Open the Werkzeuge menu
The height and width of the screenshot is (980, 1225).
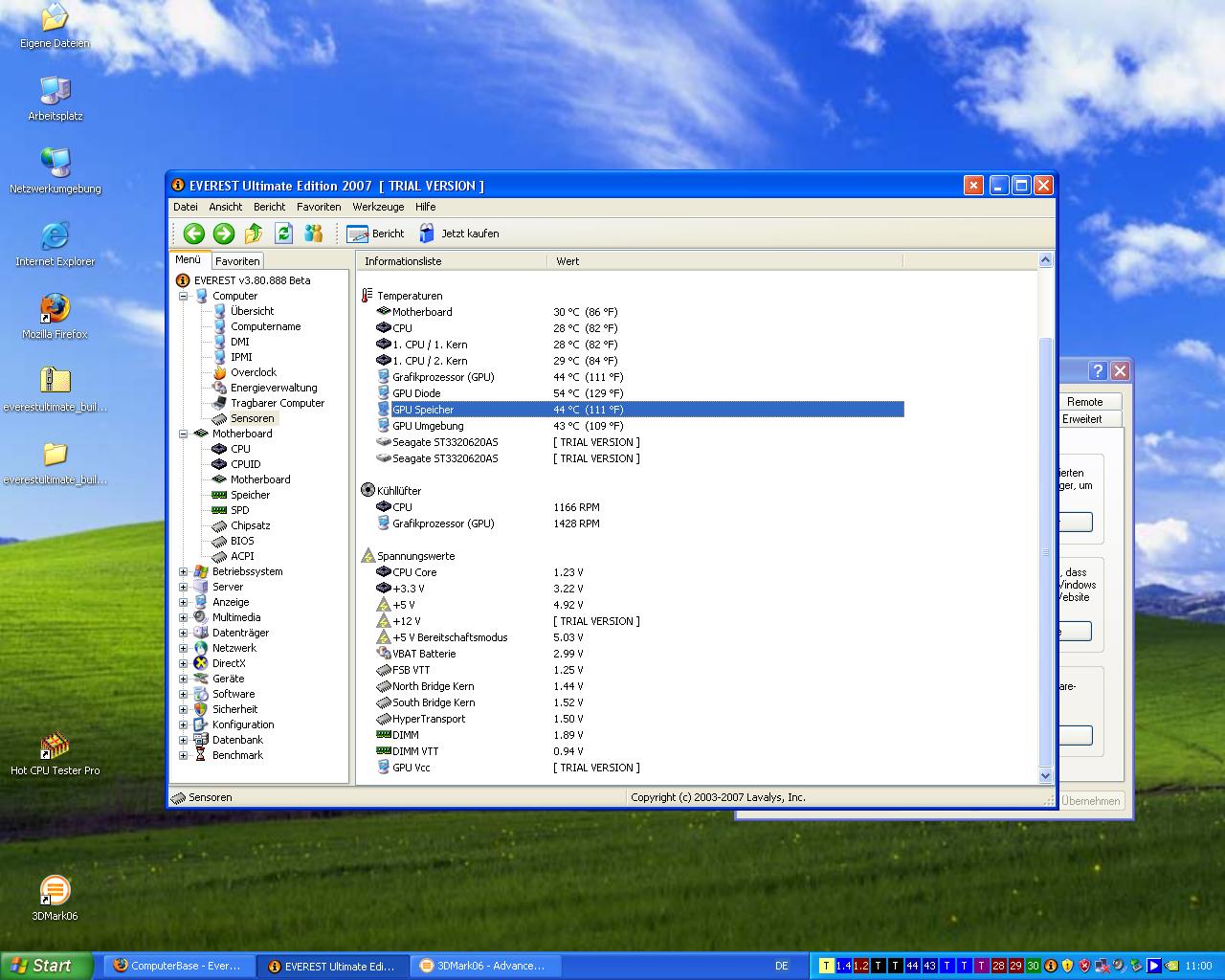pos(378,207)
